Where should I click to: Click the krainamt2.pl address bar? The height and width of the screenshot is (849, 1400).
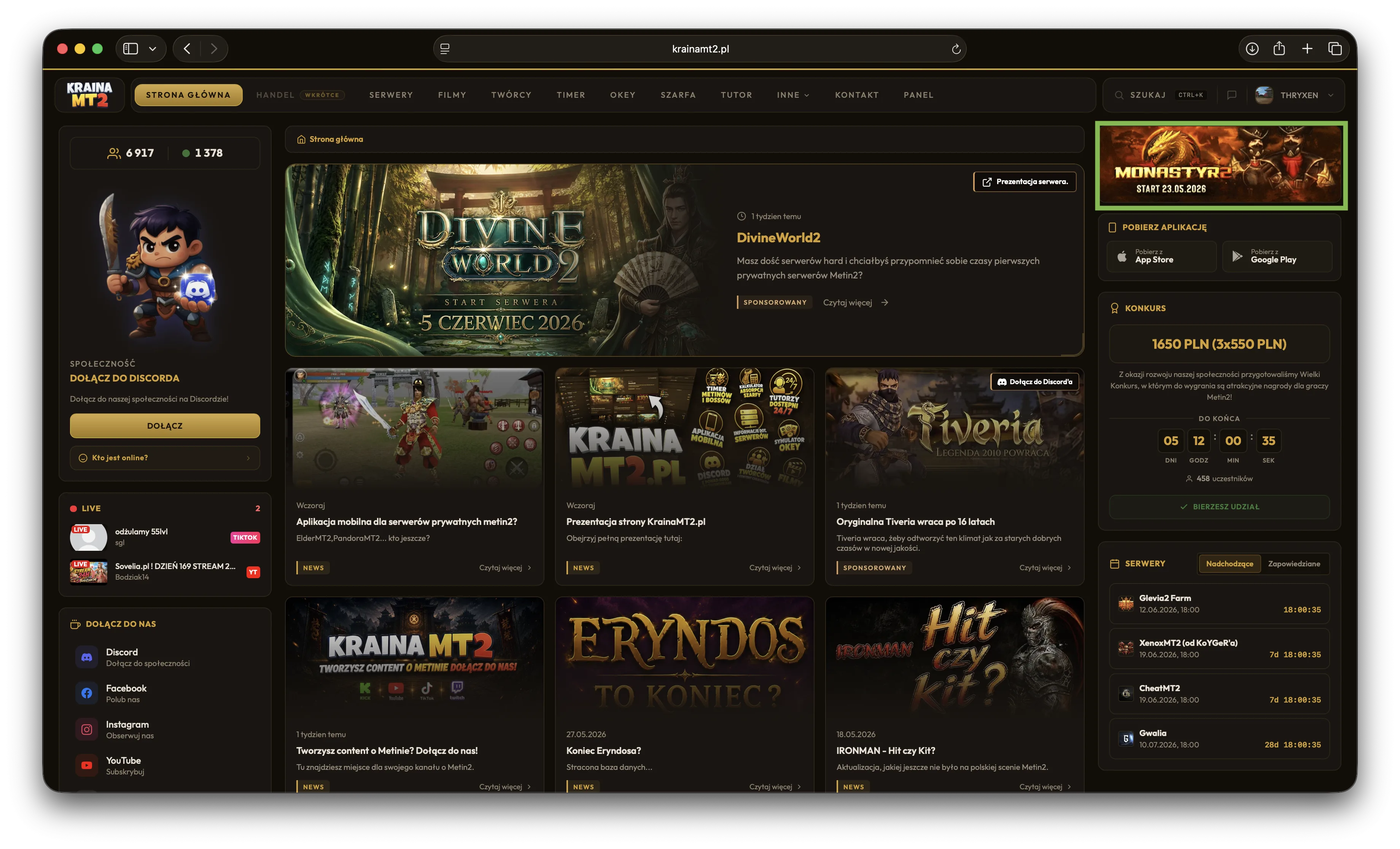coord(700,49)
